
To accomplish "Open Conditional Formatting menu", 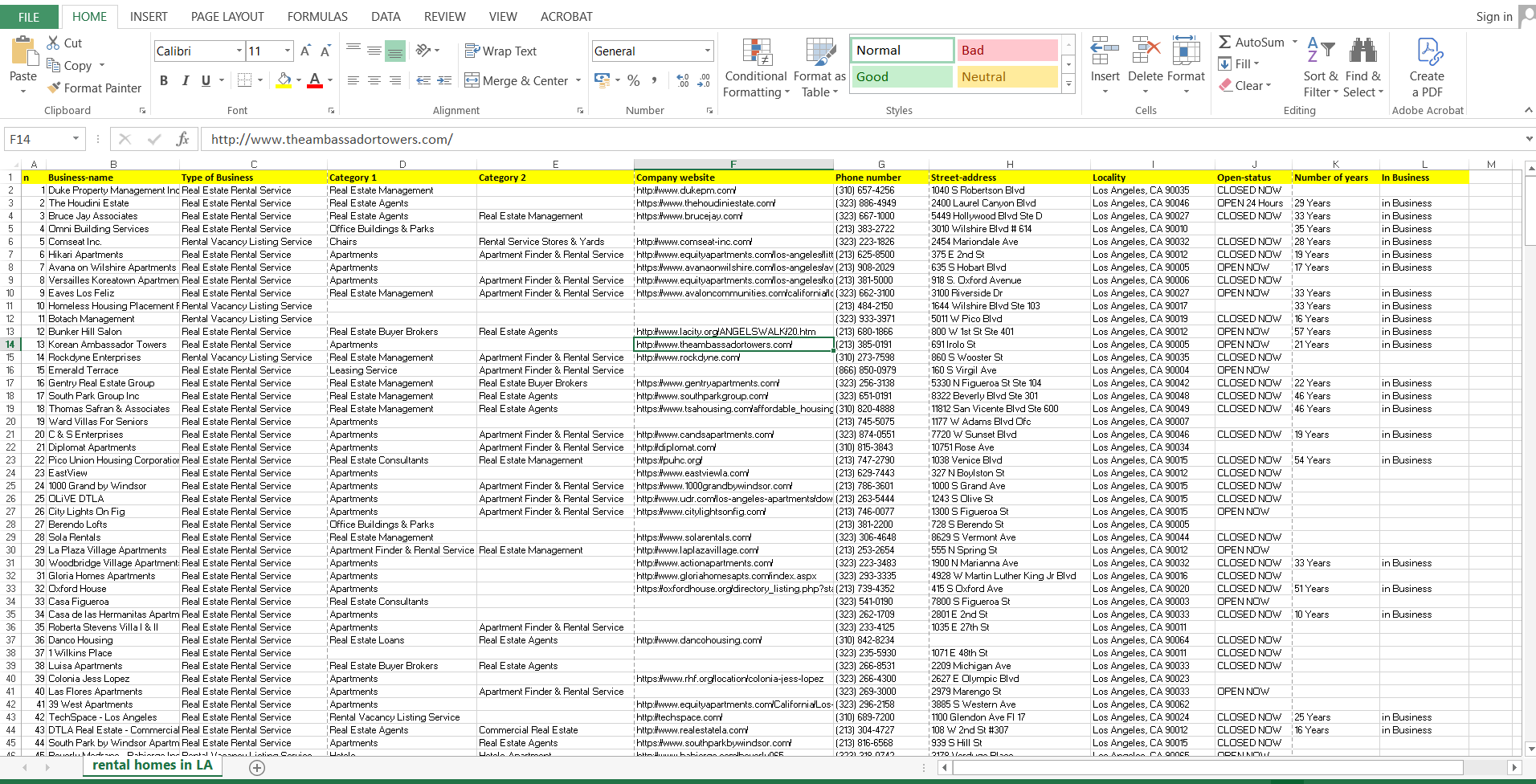I will [756, 66].
